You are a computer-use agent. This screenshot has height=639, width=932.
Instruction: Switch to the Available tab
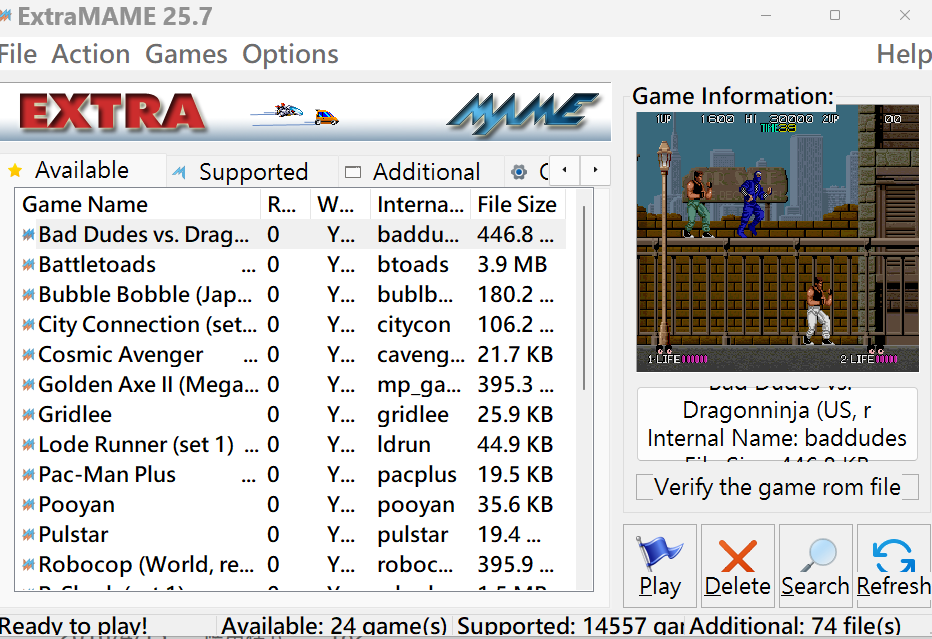[x=82, y=171]
